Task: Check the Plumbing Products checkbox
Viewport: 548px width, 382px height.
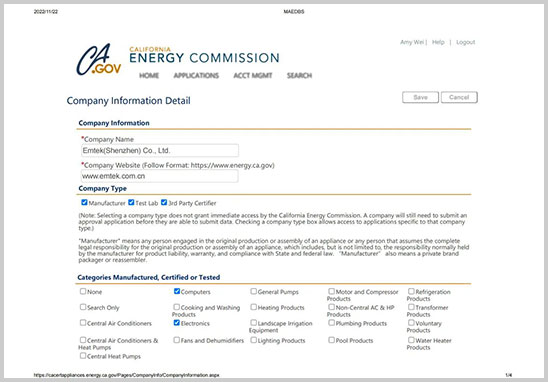Action: point(331,323)
